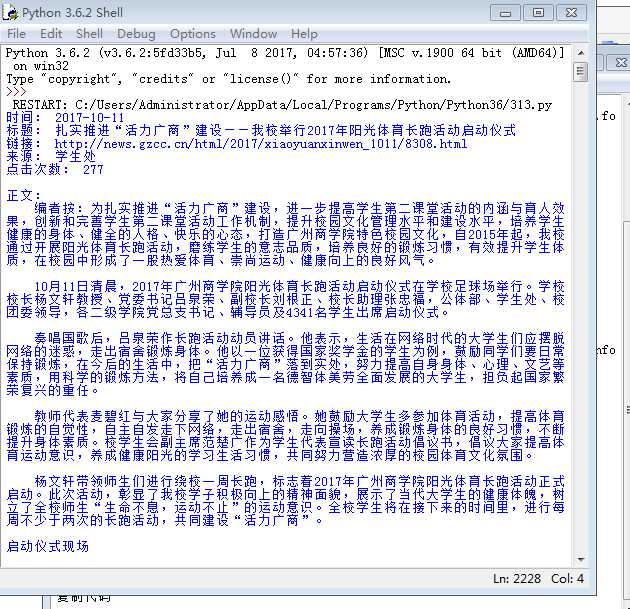Click the scrollbar down arrow
The width and height of the screenshot is (630, 609).
coord(581,559)
